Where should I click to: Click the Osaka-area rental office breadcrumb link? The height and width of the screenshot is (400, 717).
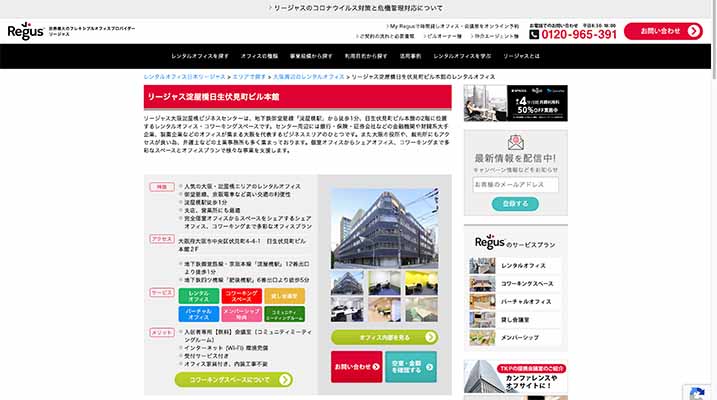(x=309, y=77)
